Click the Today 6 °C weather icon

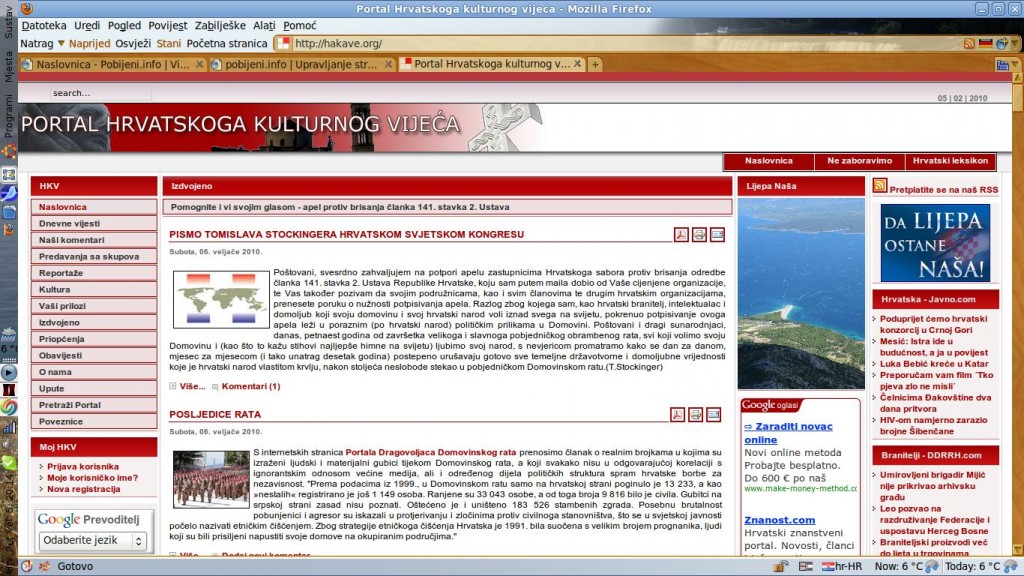[1010, 566]
